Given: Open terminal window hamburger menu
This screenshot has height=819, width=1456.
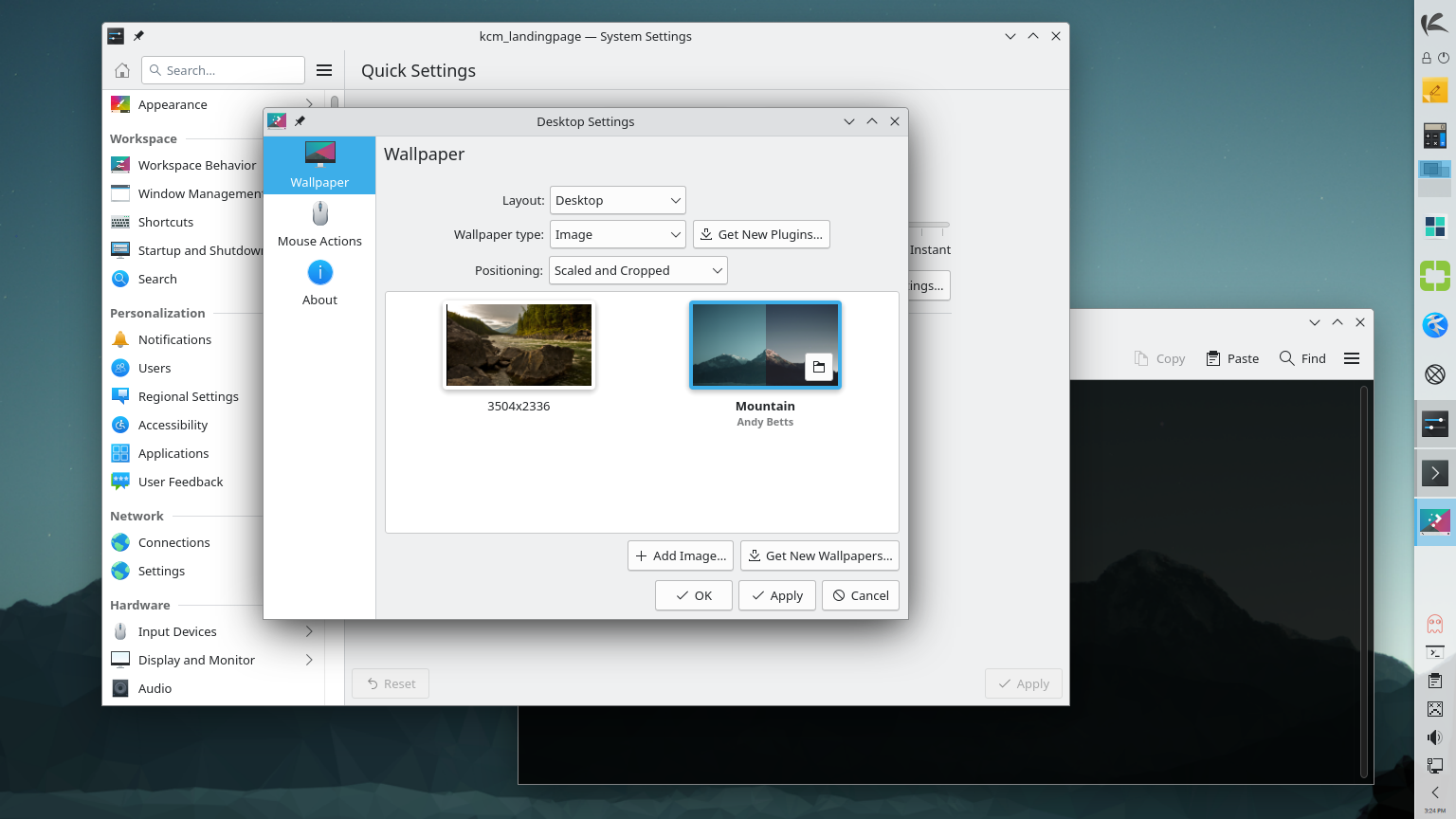Looking at the screenshot, I should [x=1352, y=358].
